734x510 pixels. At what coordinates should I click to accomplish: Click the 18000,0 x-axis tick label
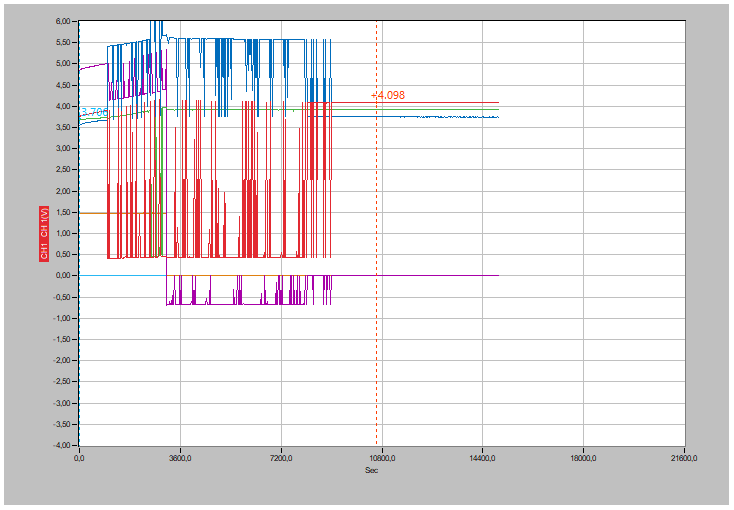pyautogui.click(x=584, y=458)
